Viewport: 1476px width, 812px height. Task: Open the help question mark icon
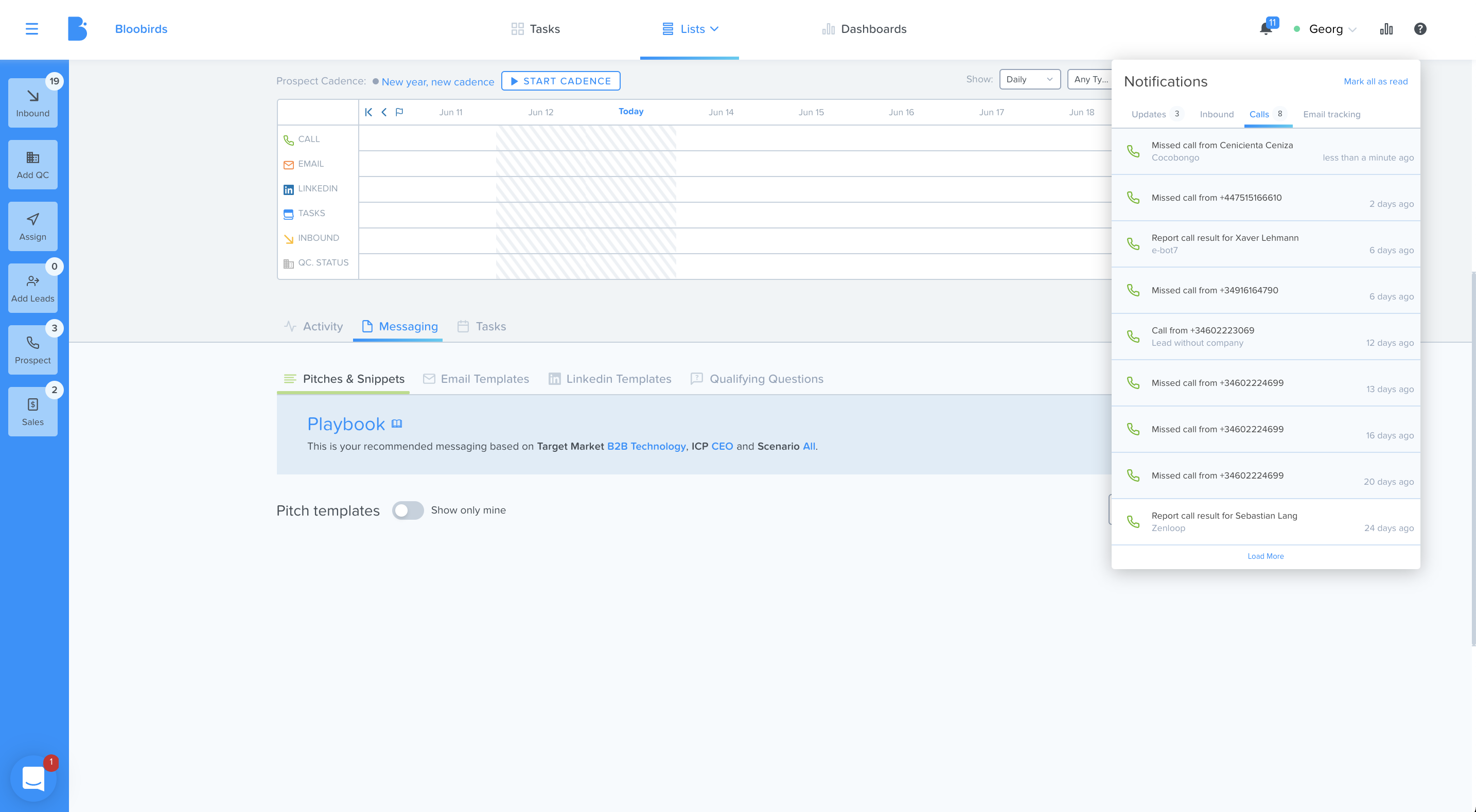pos(1420,29)
